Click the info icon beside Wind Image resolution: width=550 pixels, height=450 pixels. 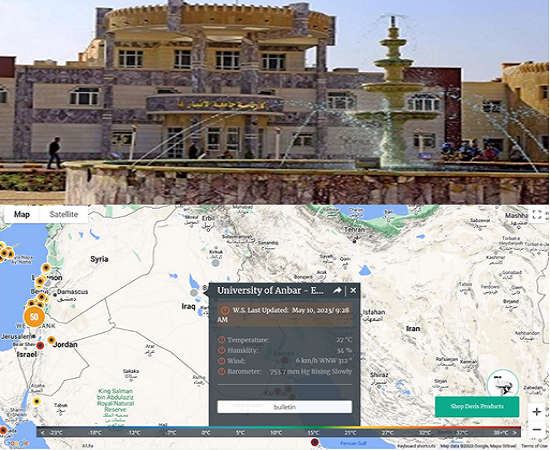pyautogui.click(x=221, y=361)
